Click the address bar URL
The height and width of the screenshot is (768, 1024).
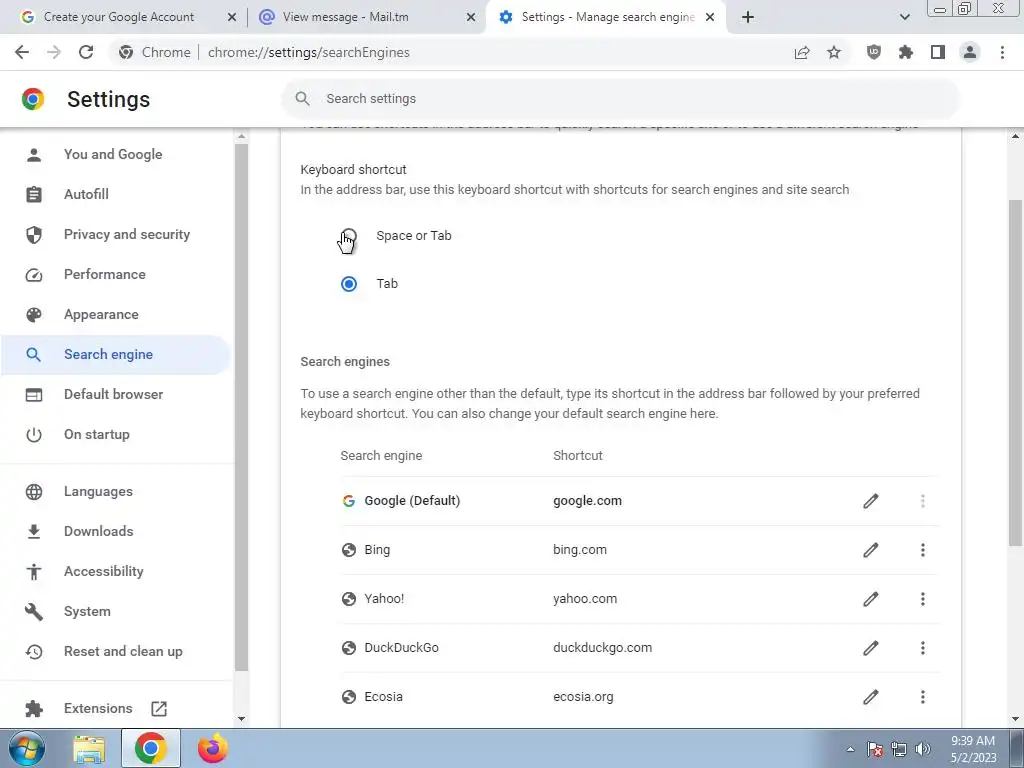[308, 52]
